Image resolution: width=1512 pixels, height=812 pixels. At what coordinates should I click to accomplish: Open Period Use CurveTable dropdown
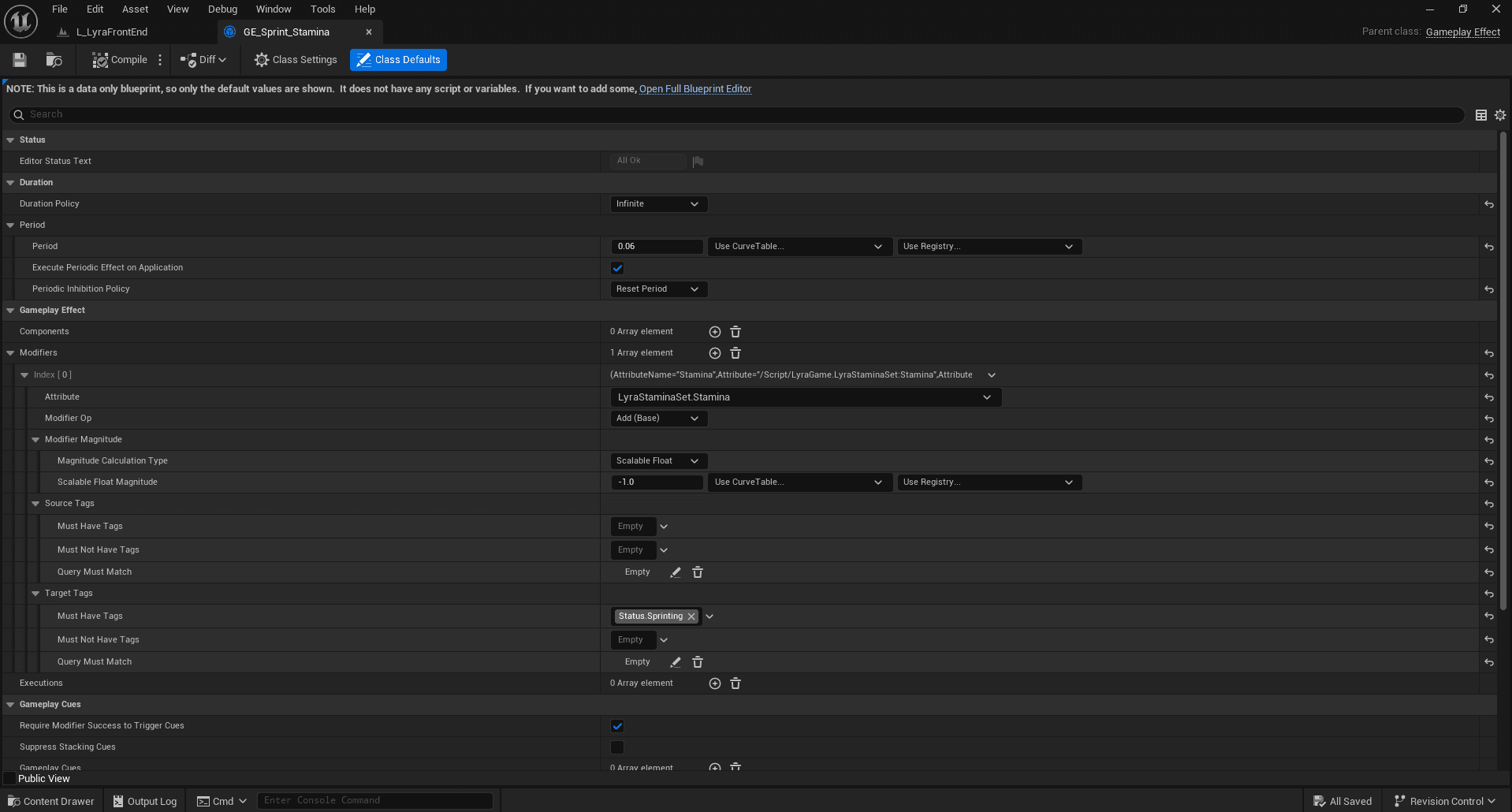pos(799,247)
